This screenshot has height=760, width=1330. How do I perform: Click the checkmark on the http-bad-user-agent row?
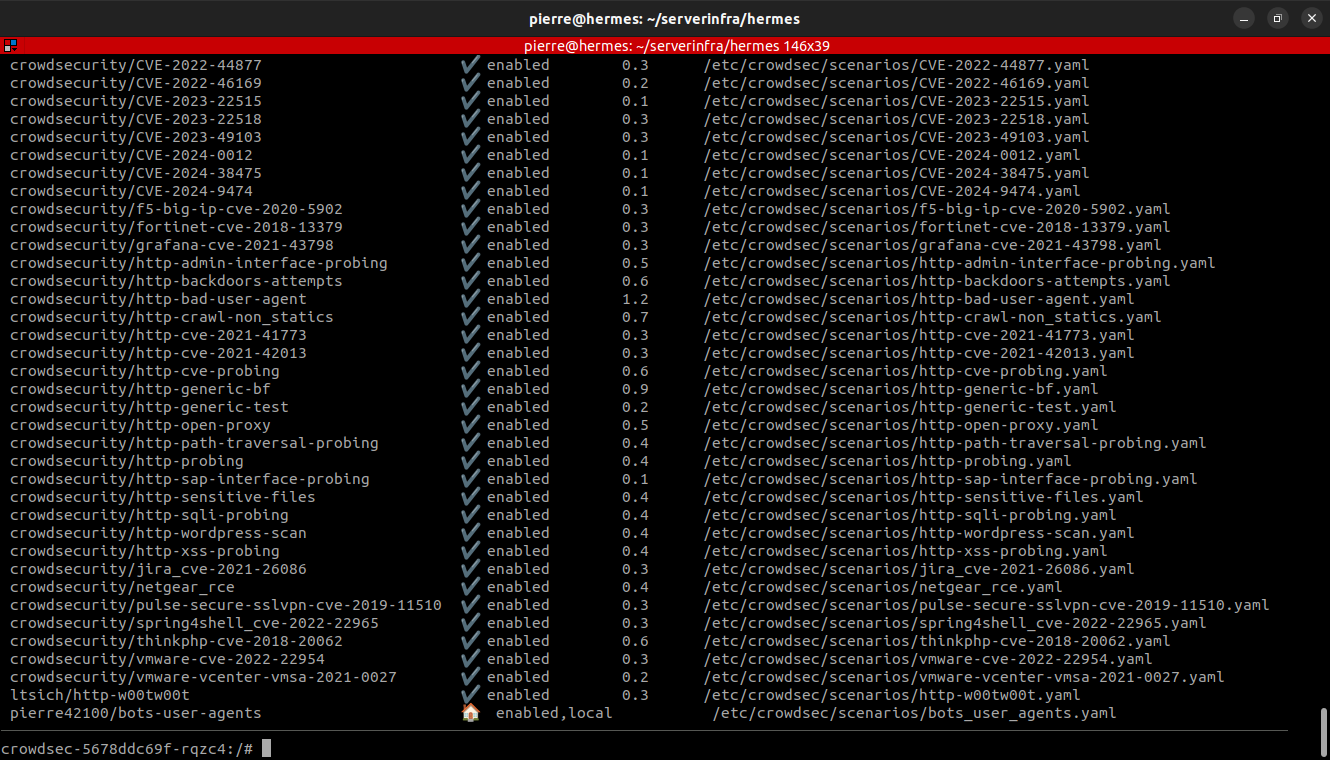point(470,299)
